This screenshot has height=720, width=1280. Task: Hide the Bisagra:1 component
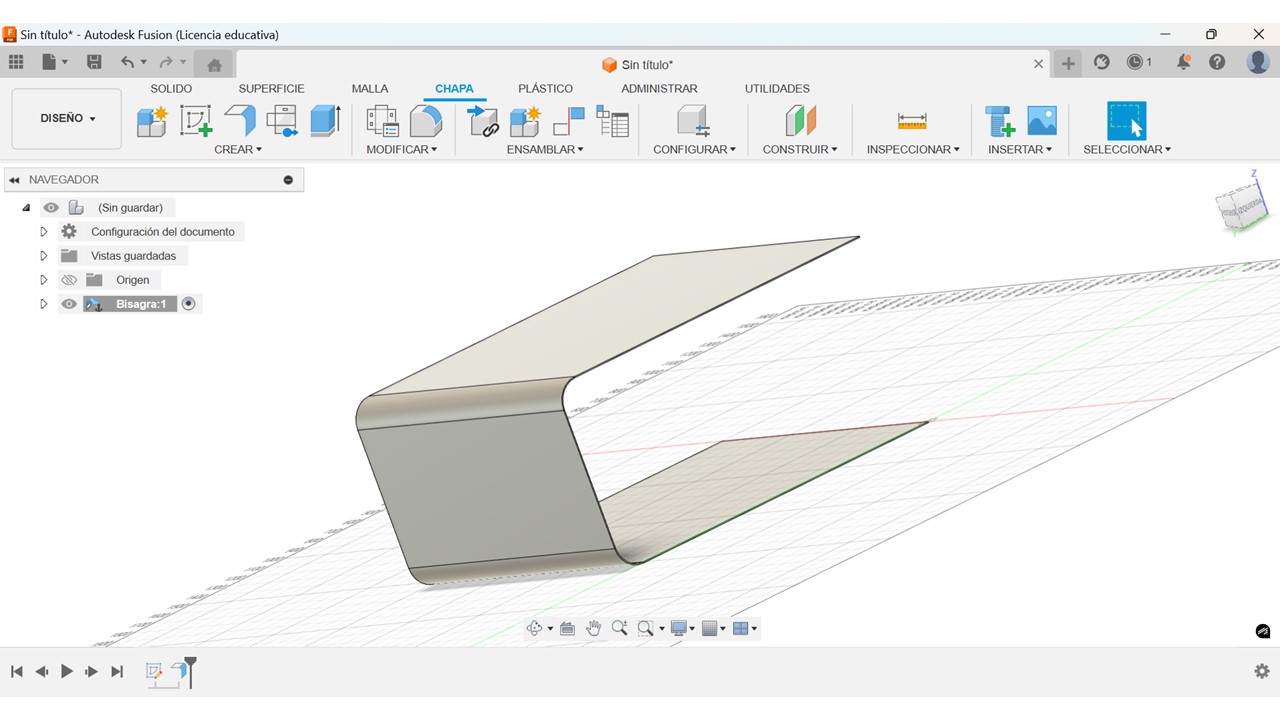click(x=69, y=304)
